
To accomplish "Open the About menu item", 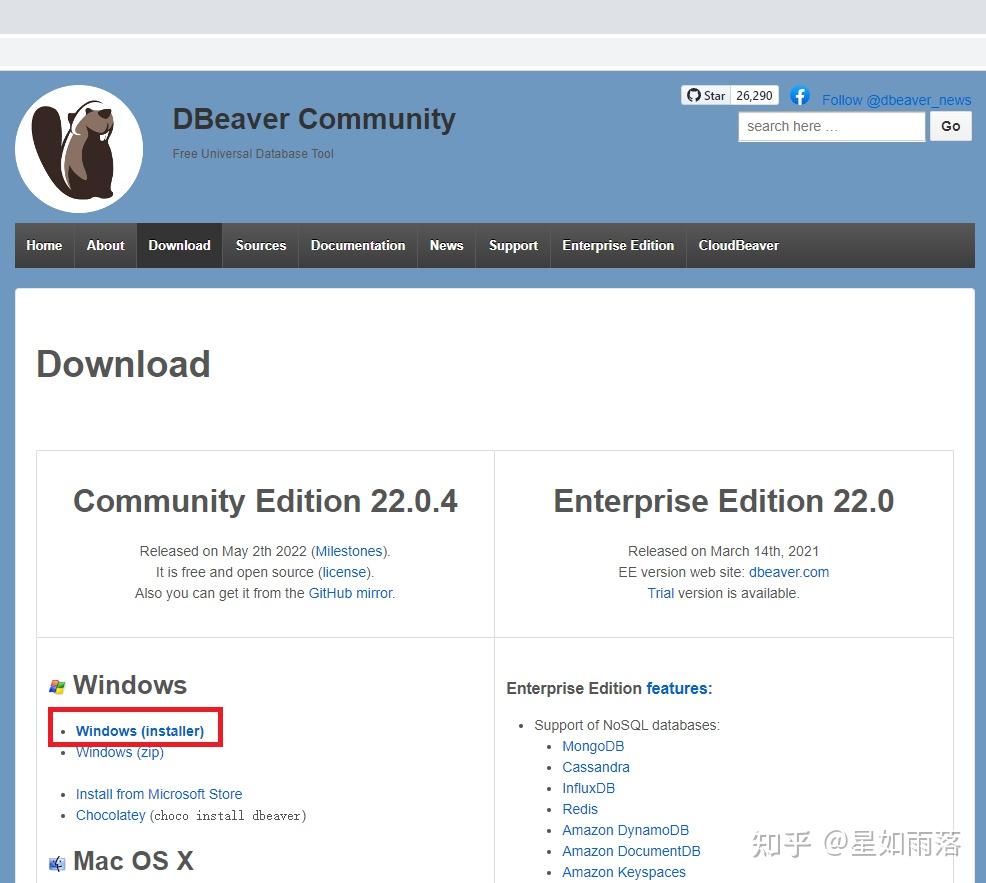I will (106, 245).
